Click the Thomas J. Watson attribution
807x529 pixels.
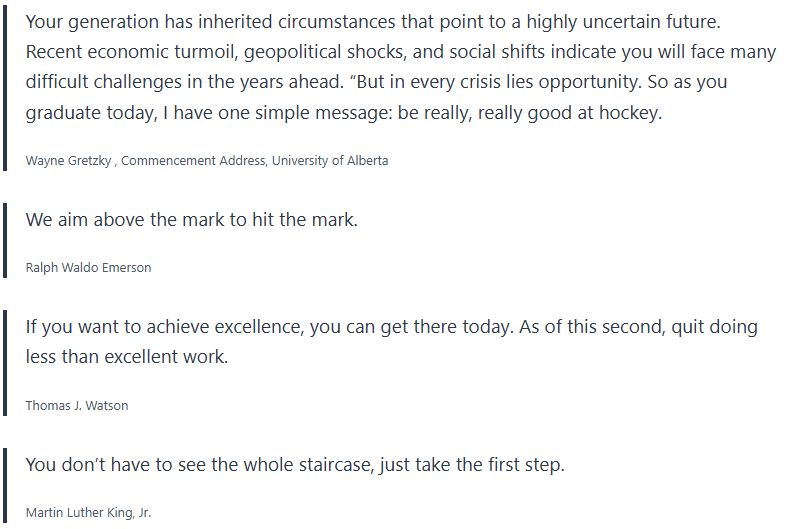point(77,405)
